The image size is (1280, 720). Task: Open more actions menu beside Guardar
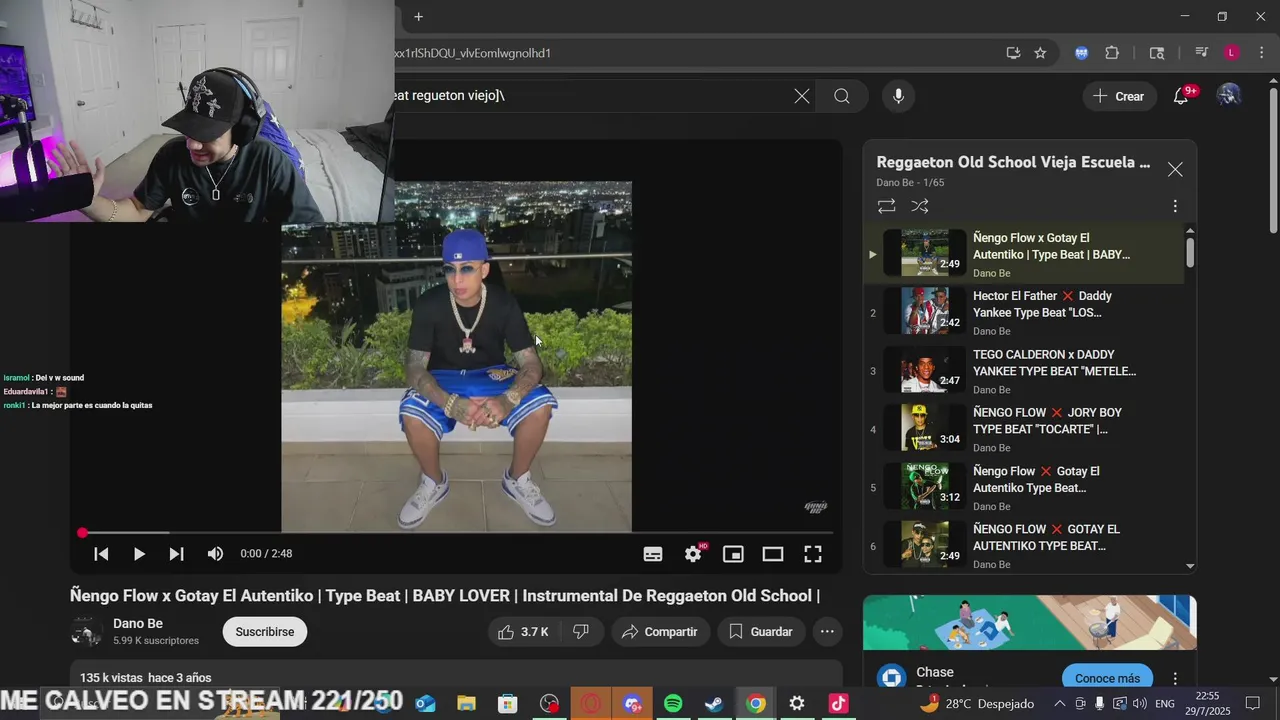(x=827, y=632)
